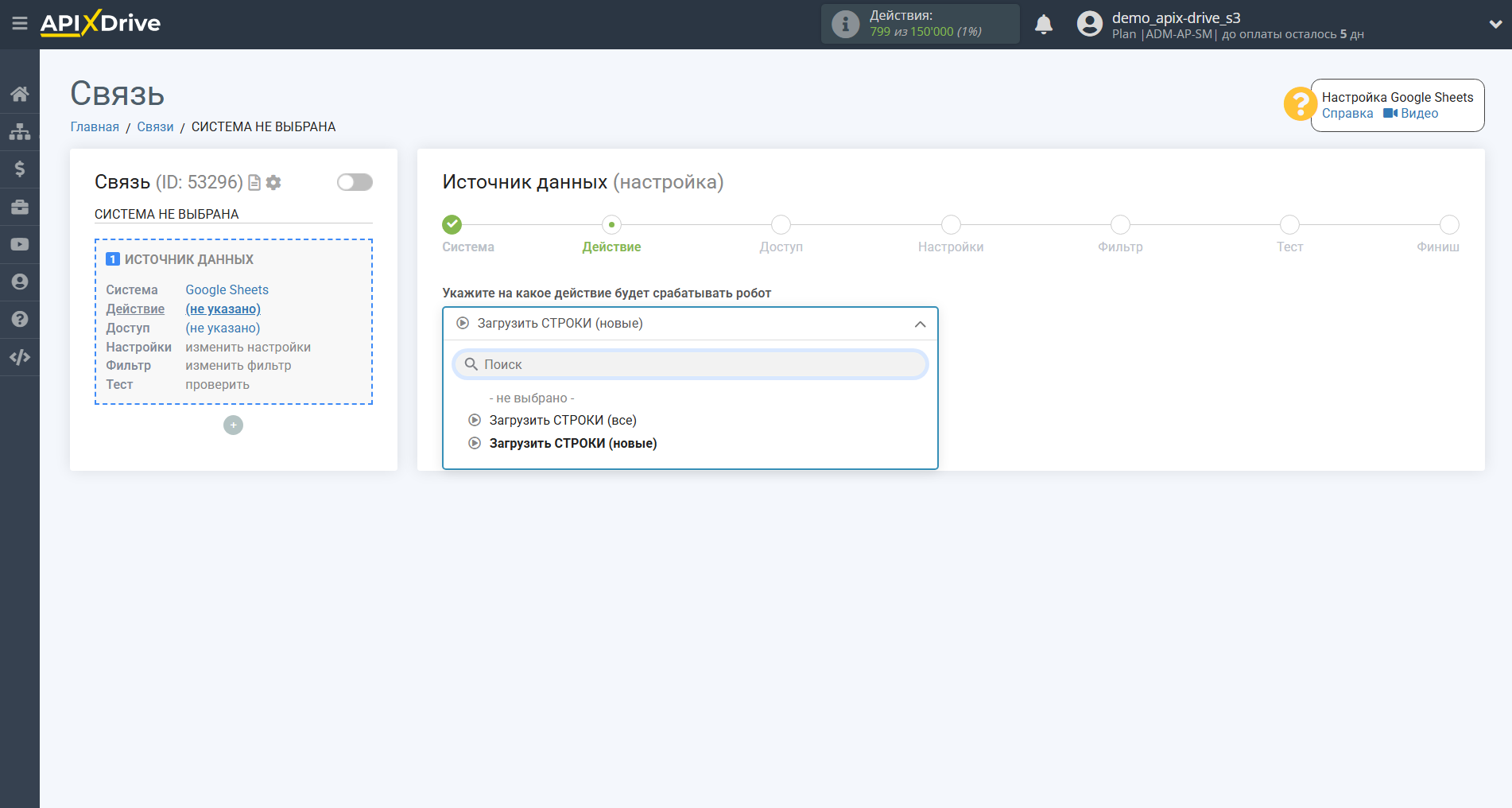
Task: Click the 'Поиск' search field
Action: point(690,364)
